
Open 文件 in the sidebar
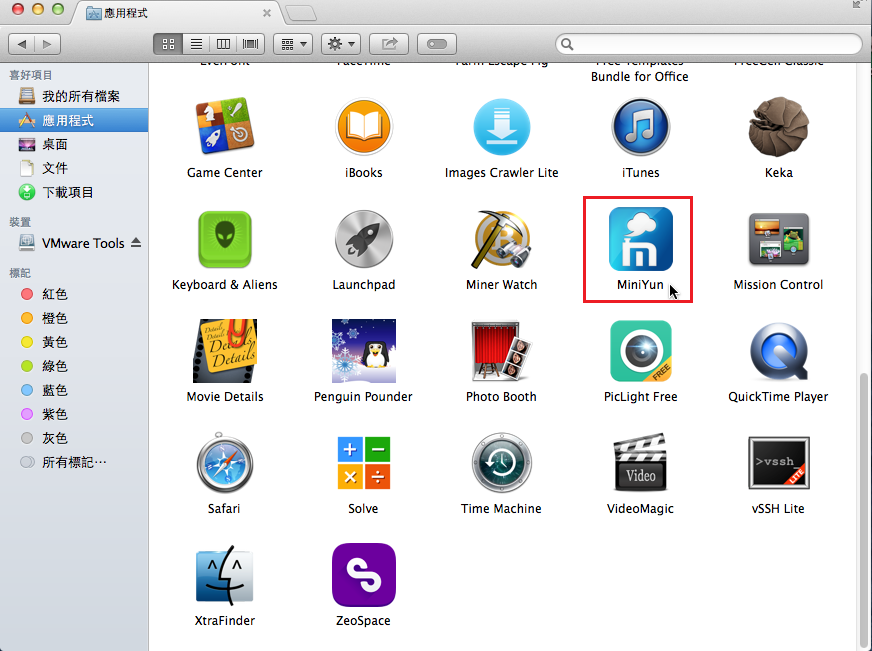click(x=74, y=168)
